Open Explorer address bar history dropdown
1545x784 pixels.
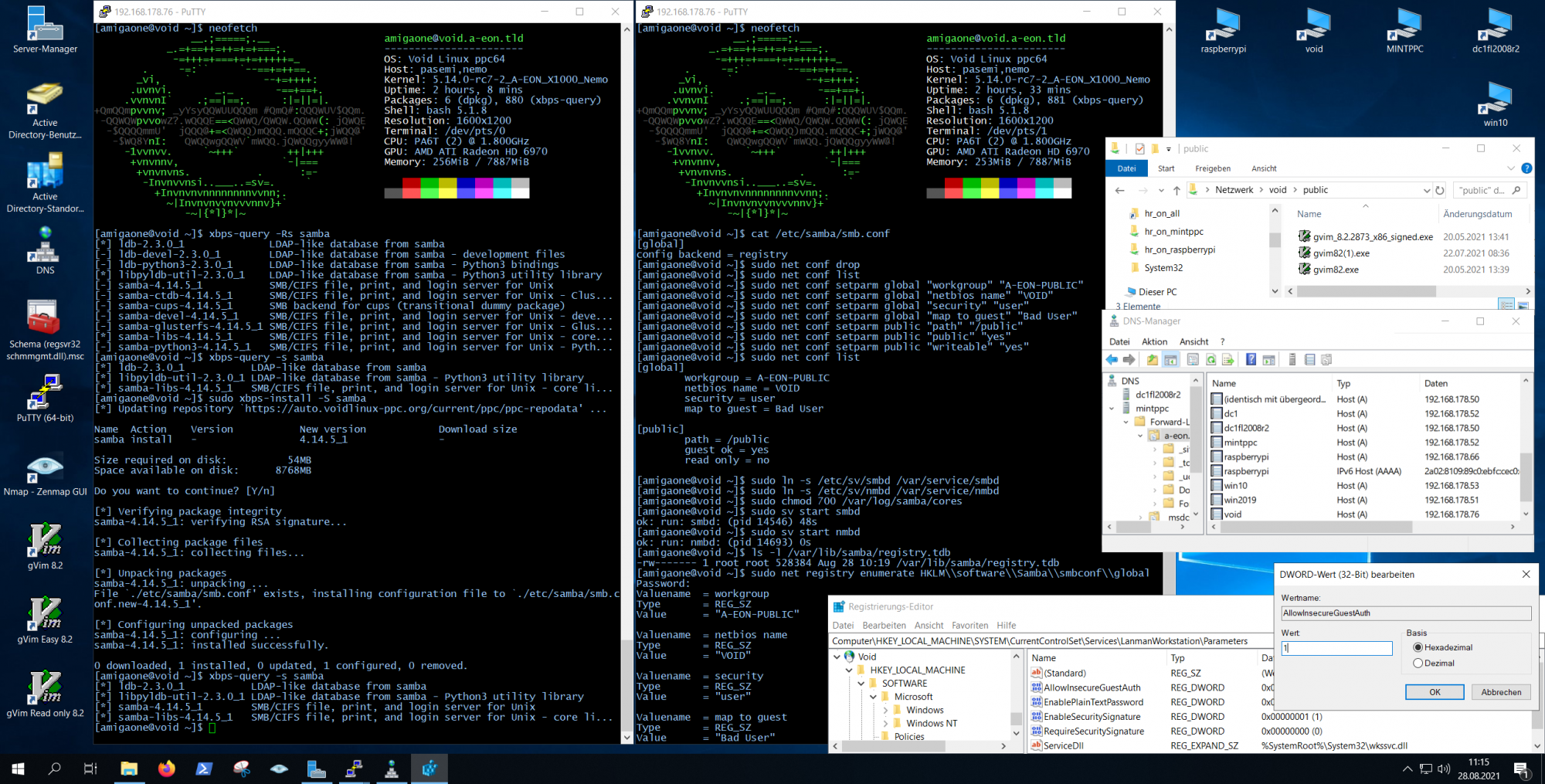[x=1426, y=190]
